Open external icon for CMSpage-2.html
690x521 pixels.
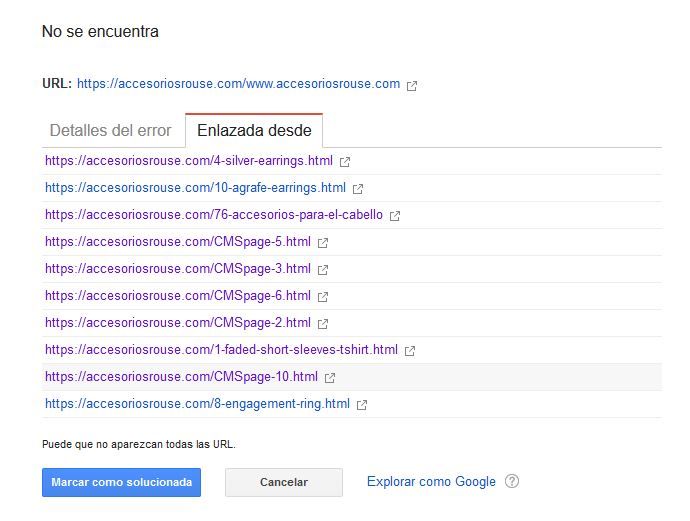pos(323,324)
